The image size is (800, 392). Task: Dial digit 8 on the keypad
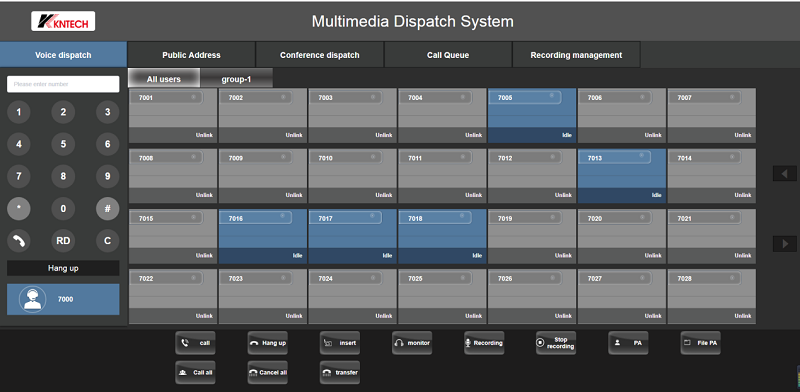(x=63, y=177)
